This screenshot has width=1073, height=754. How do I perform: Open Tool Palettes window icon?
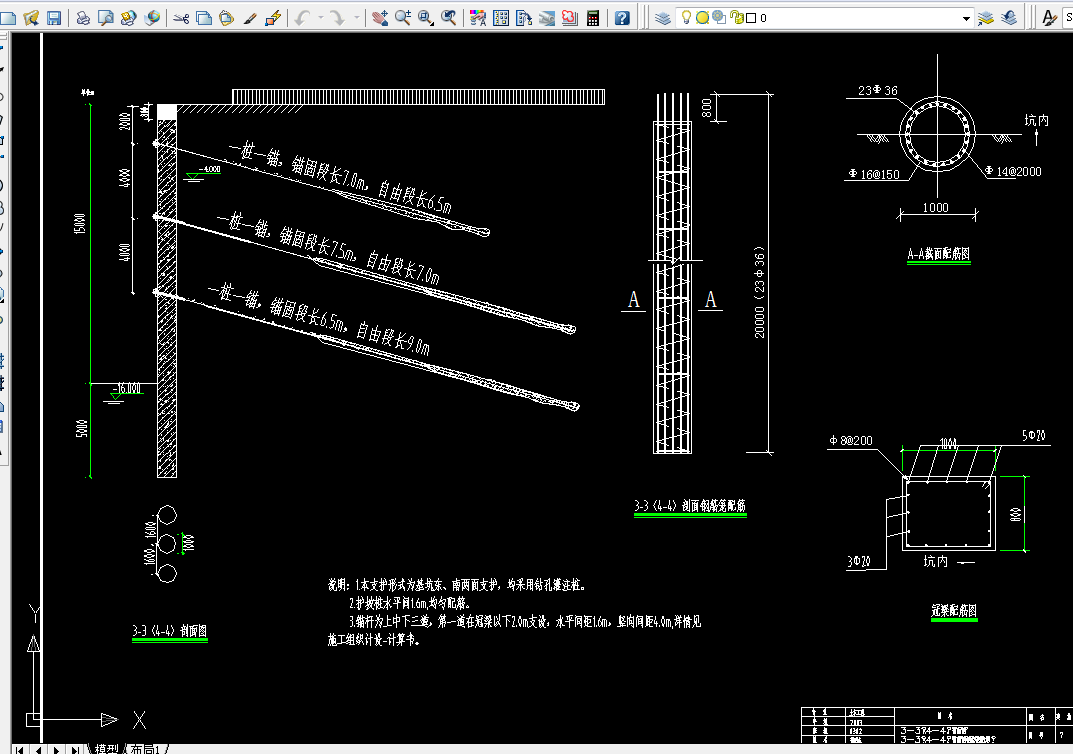pos(524,18)
